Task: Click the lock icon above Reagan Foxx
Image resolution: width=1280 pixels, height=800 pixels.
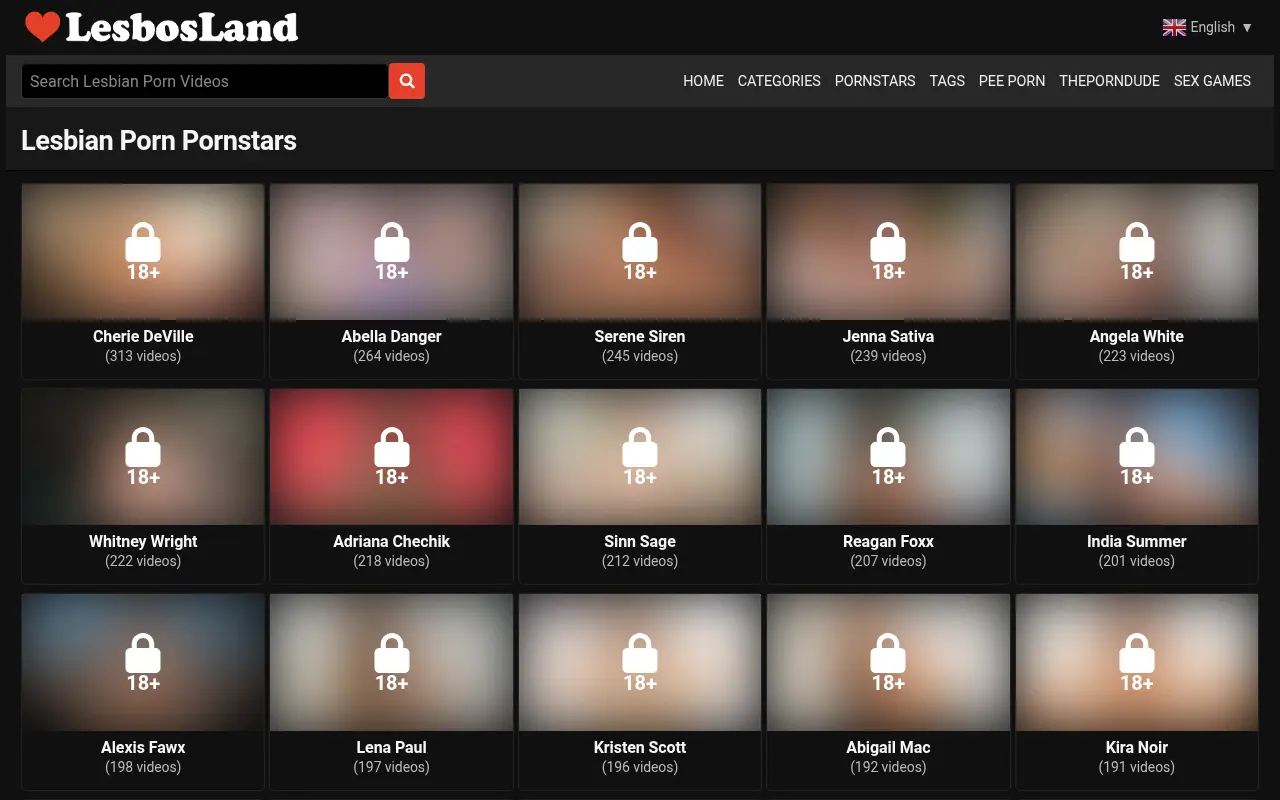Action: point(888,447)
